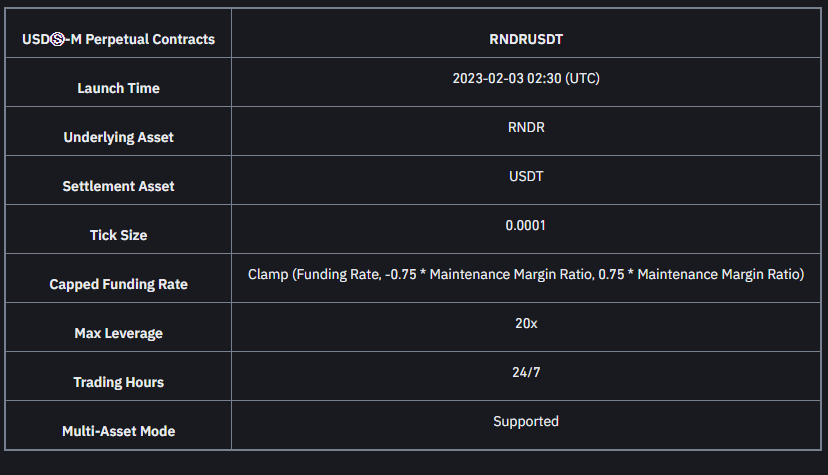Select the USDT settlement asset value
828x475 pixels.
[526, 176]
